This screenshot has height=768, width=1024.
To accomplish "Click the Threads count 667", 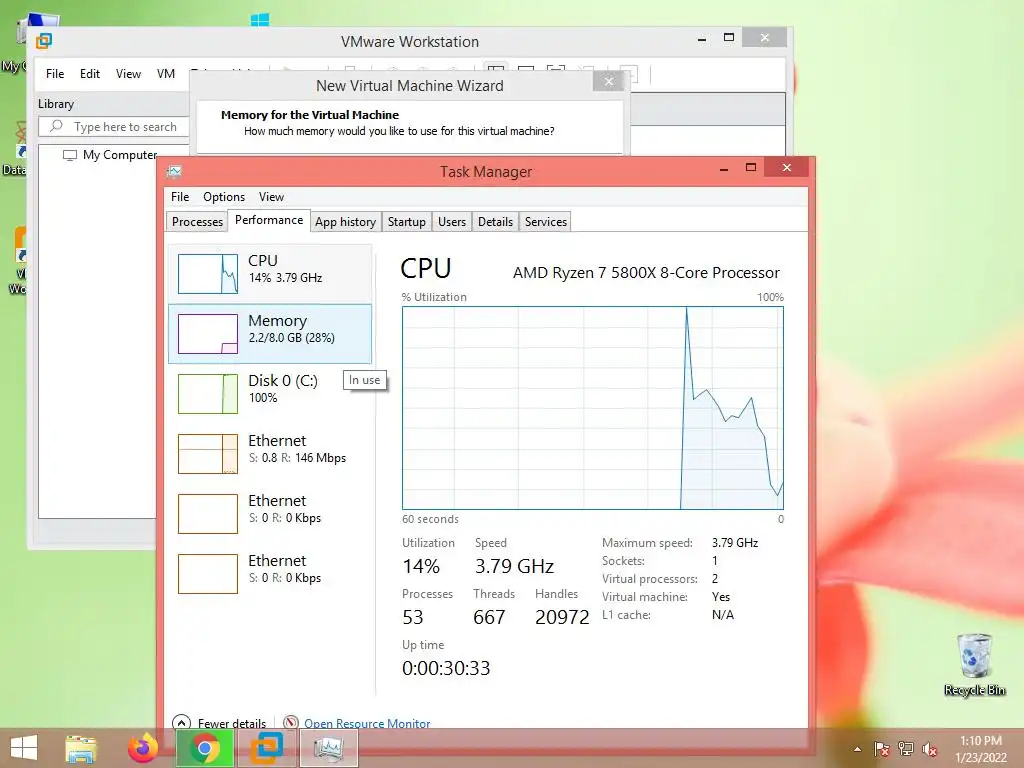I will pos(489,617).
